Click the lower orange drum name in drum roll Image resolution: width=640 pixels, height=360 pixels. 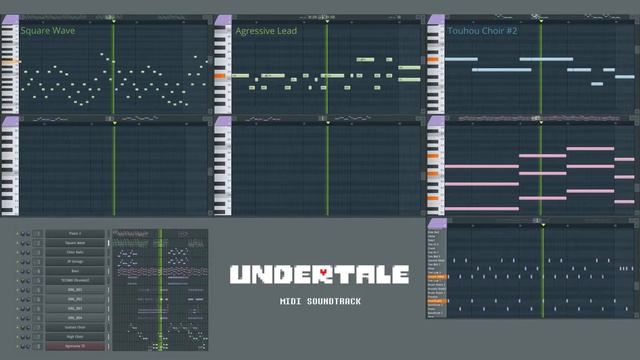click(437, 301)
